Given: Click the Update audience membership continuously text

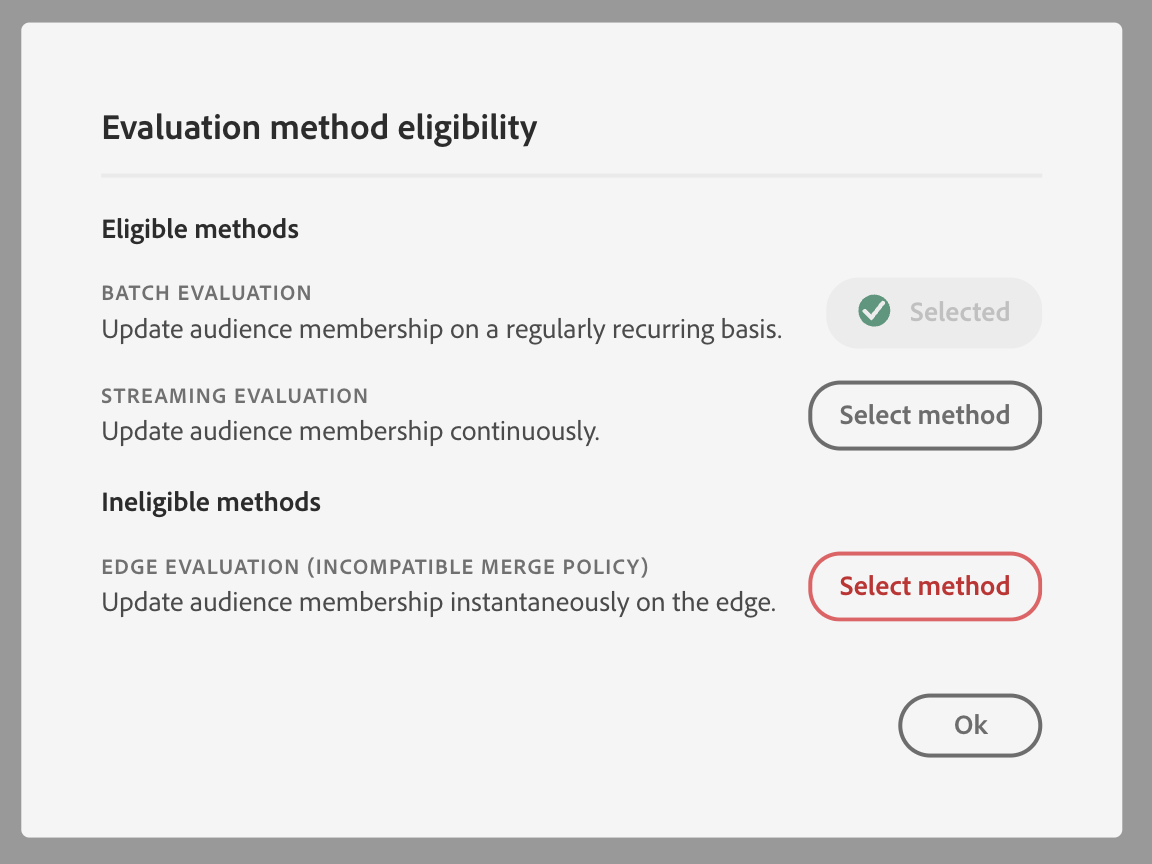Looking at the screenshot, I should (350, 432).
